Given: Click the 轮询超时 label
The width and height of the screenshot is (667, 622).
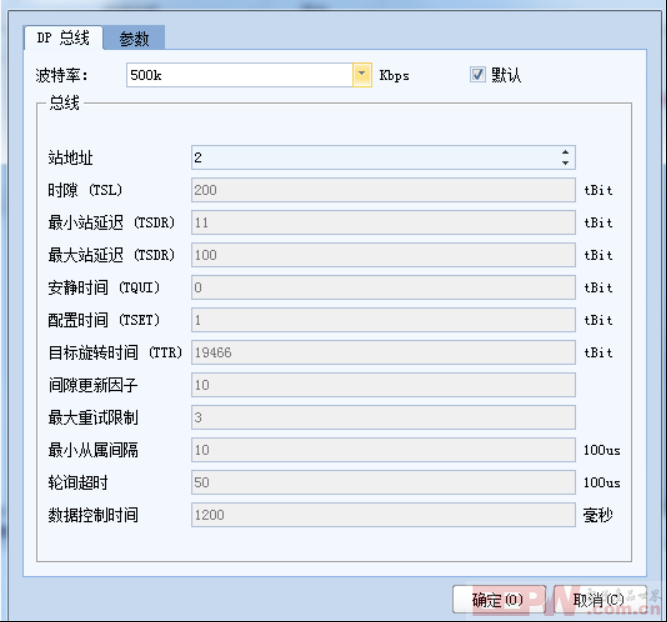Looking at the screenshot, I should [78, 482].
